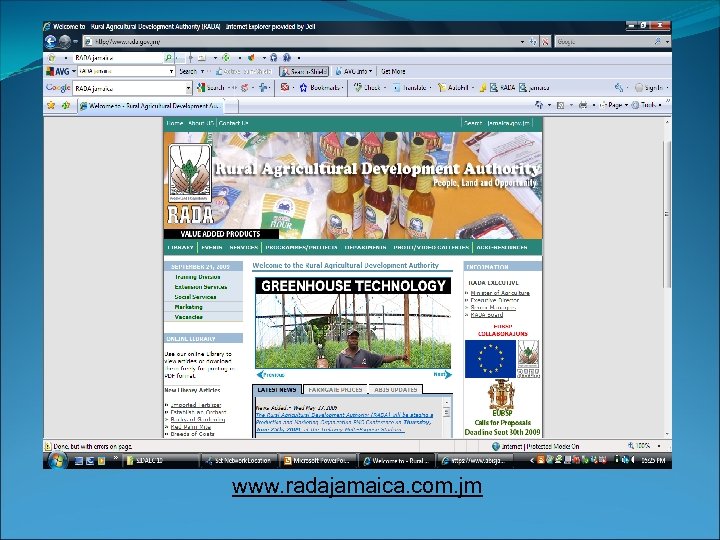Click the Refresh icon beside address bar
Screen dimensions: 720x540
pyautogui.click(x=533, y=42)
